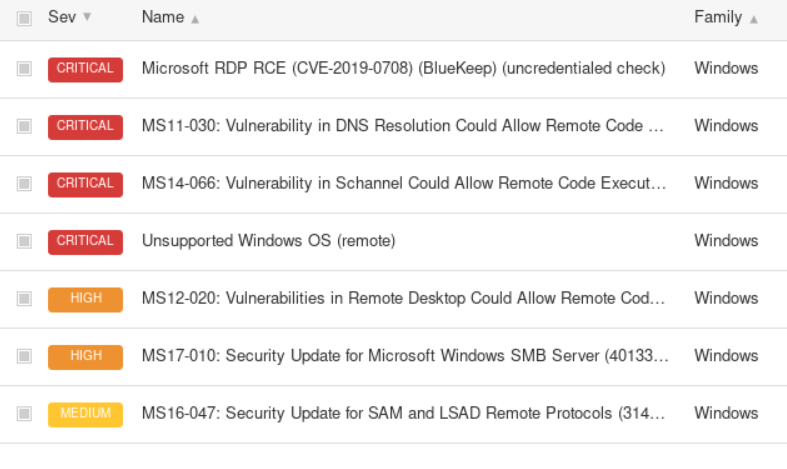Check the BlueKeep RDP RCE row checkbox

click(25, 69)
